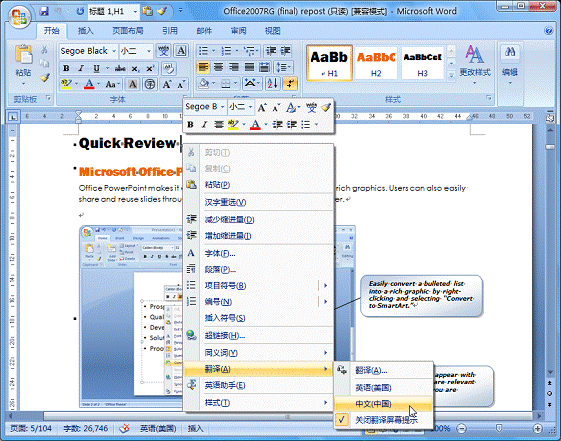
Task: Click the horizontal scrollbar thumb
Action: pos(287,416)
